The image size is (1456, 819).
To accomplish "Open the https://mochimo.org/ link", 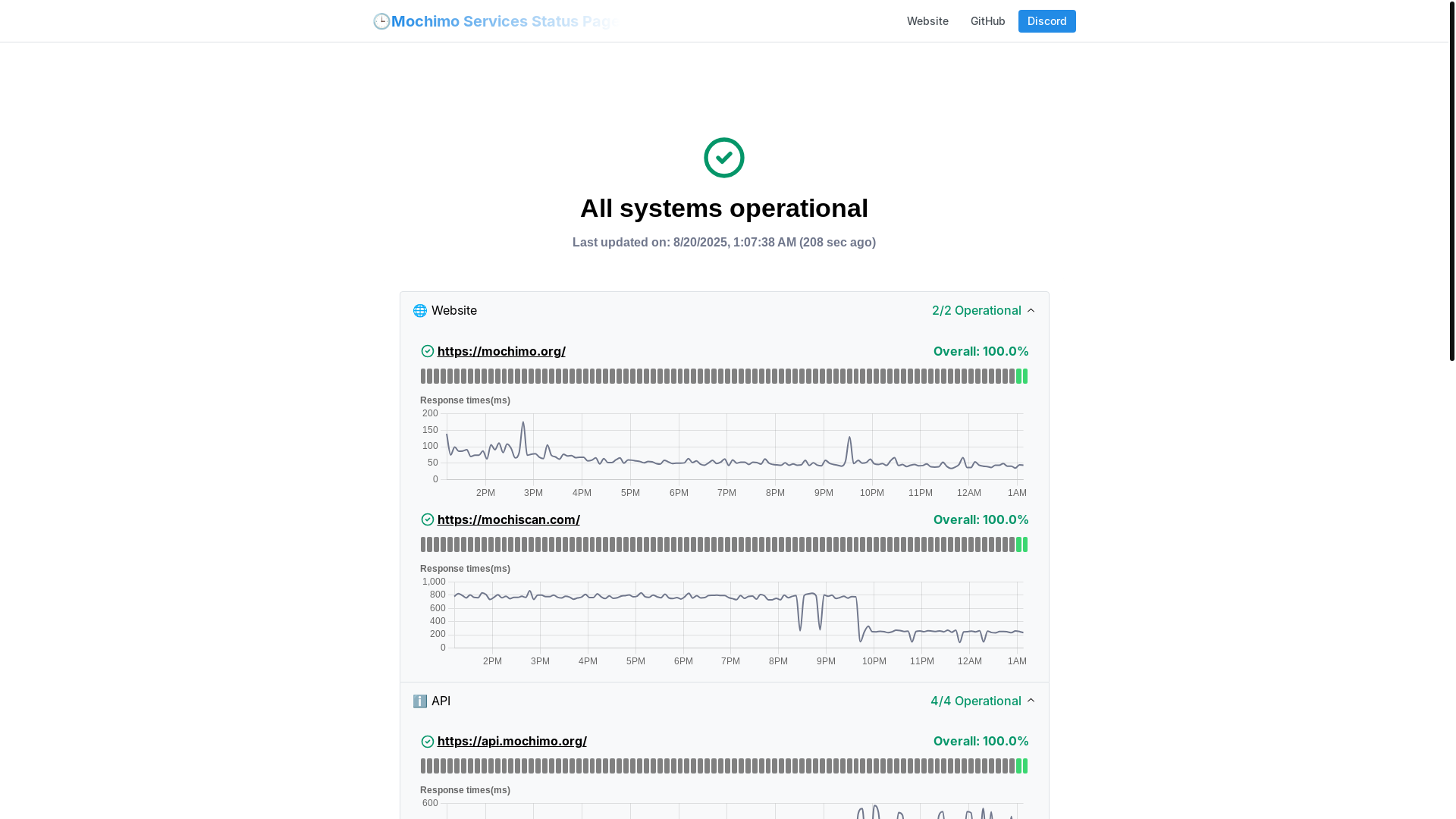I will click(x=501, y=351).
